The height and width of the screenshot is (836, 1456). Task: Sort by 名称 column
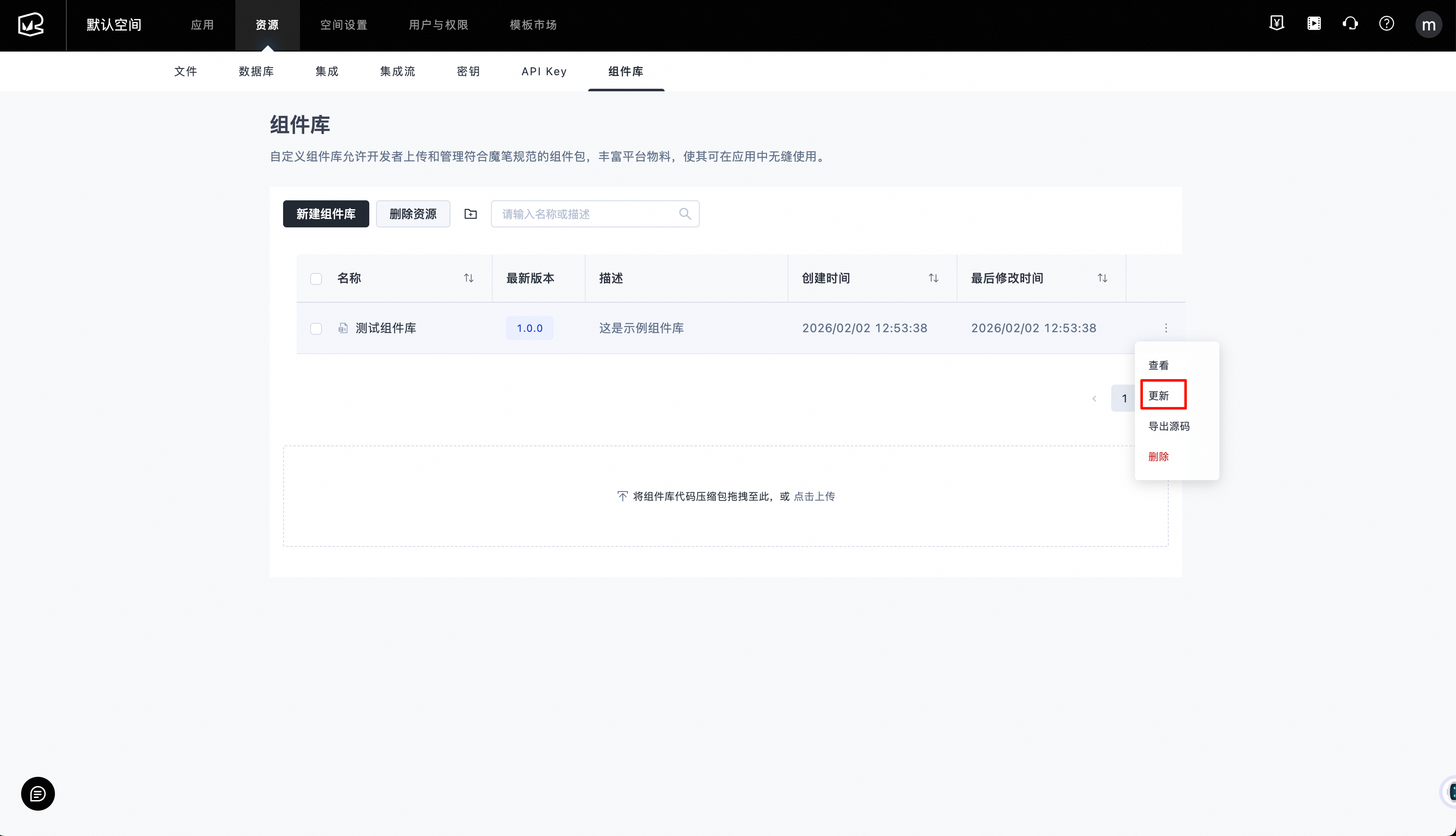click(x=468, y=278)
